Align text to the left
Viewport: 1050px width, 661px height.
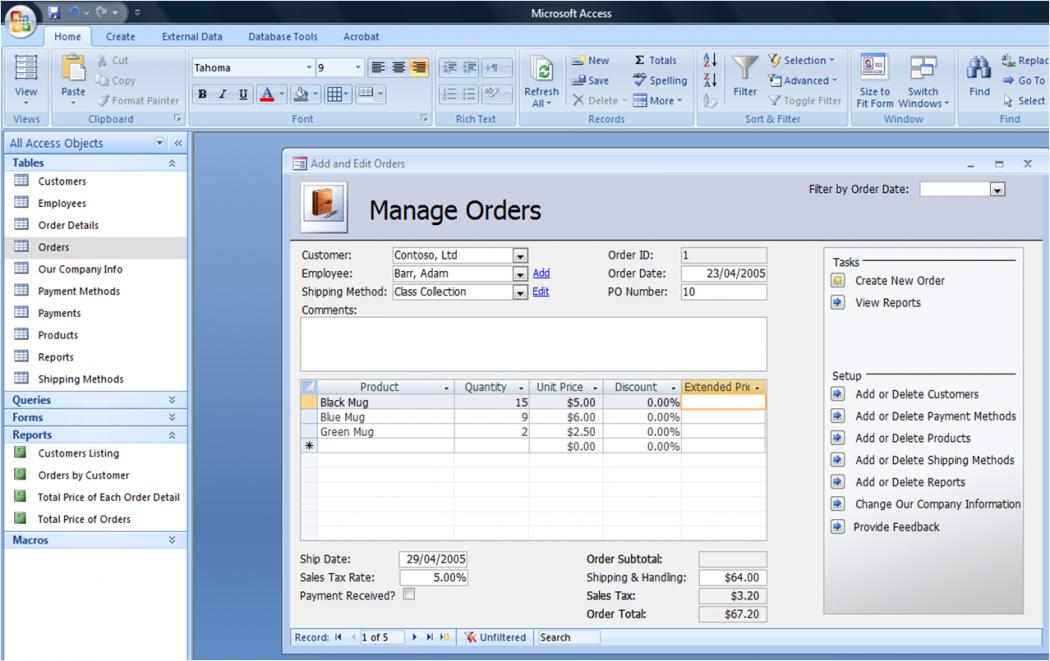click(x=378, y=68)
